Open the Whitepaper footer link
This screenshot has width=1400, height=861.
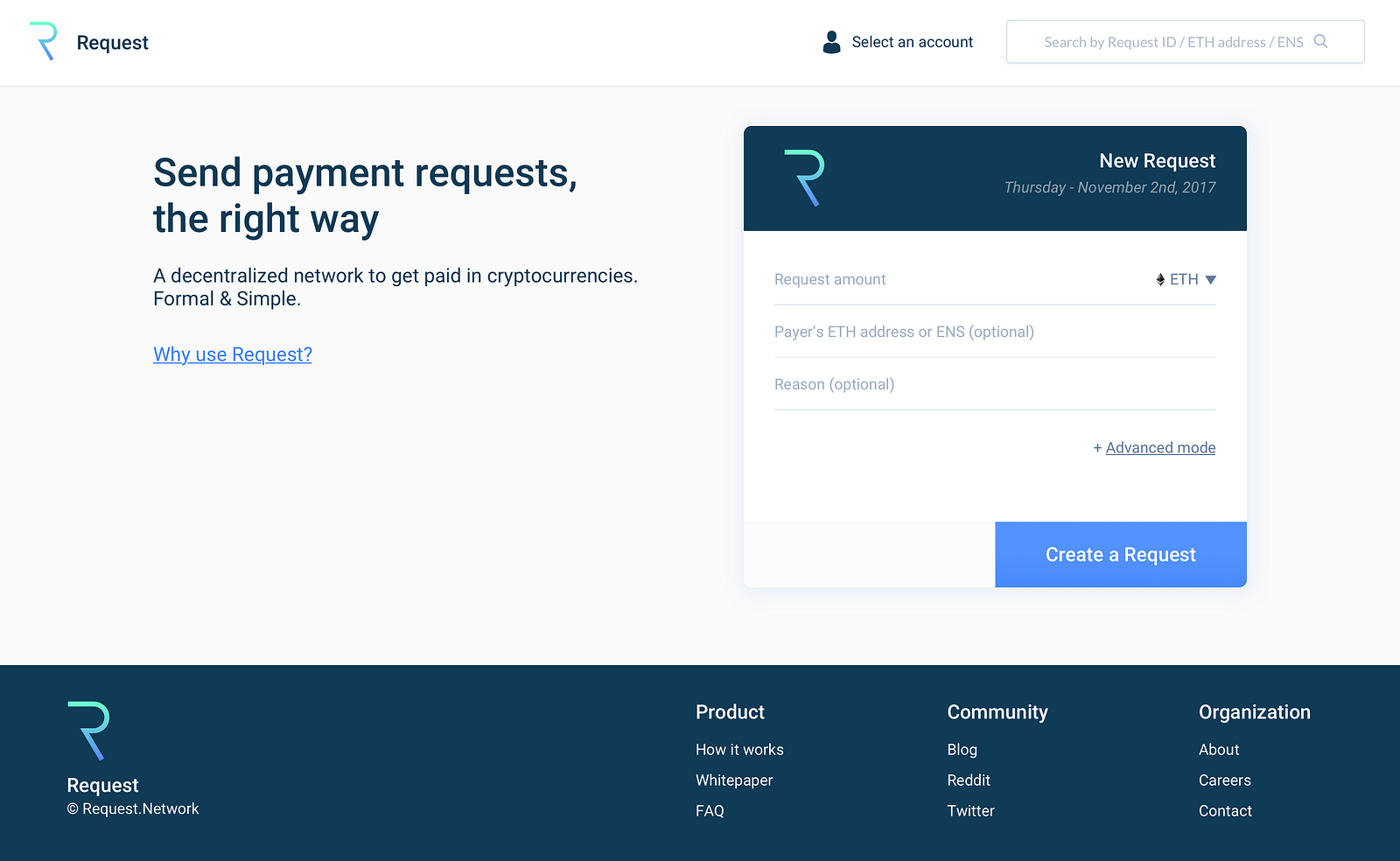(x=734, y=780)
